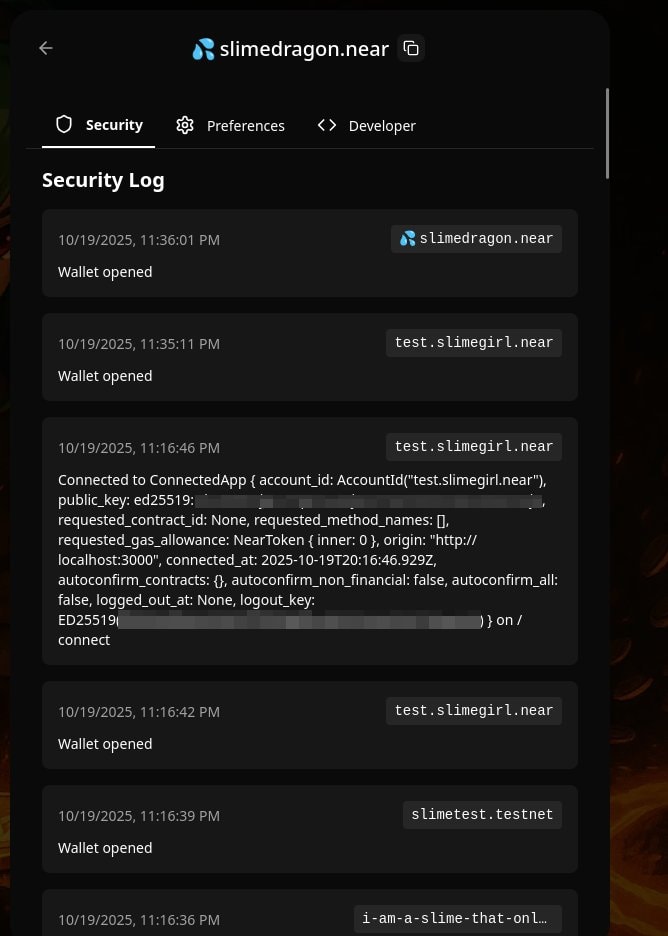Switch to the Developer tab
The width and height of the screenshot is (668, 936).
[367, 125]
